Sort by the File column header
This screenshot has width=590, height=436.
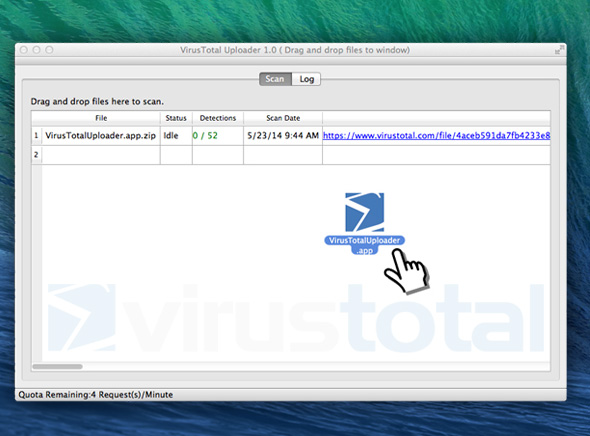pyautogui.click(x=101, y=118)
